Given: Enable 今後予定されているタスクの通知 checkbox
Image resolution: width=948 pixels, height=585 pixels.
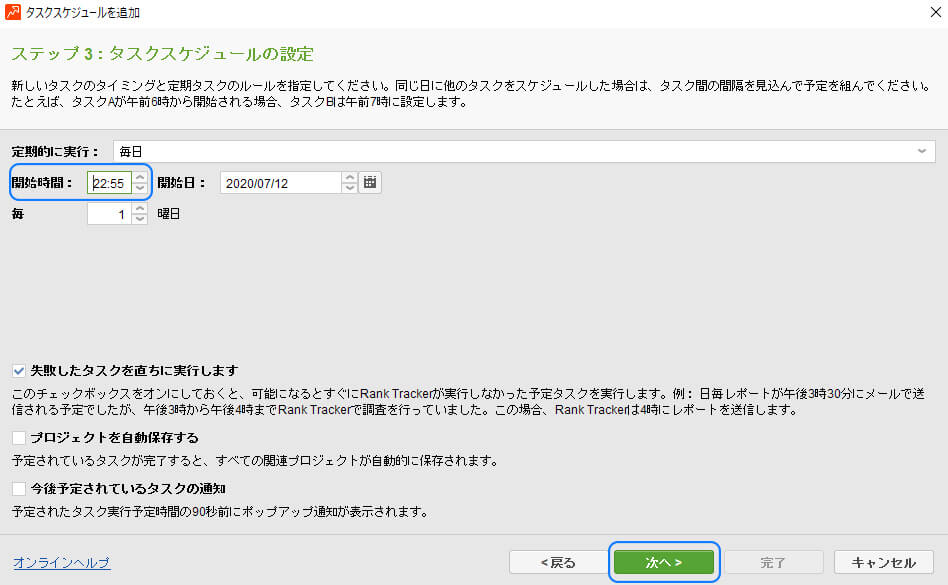Looking at the screenshot, I should click(19, 488).
